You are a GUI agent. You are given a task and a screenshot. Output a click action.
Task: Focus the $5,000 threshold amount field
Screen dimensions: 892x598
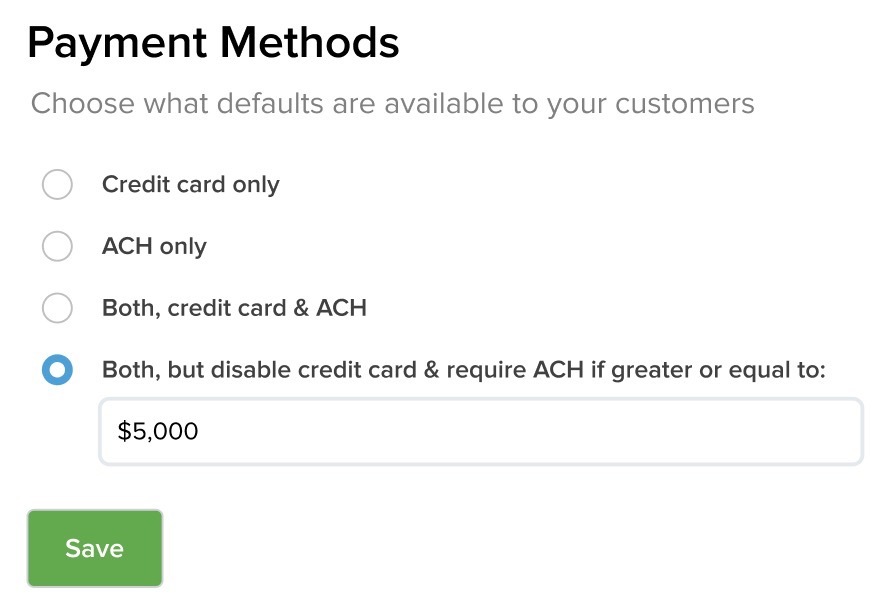point(481,431)
